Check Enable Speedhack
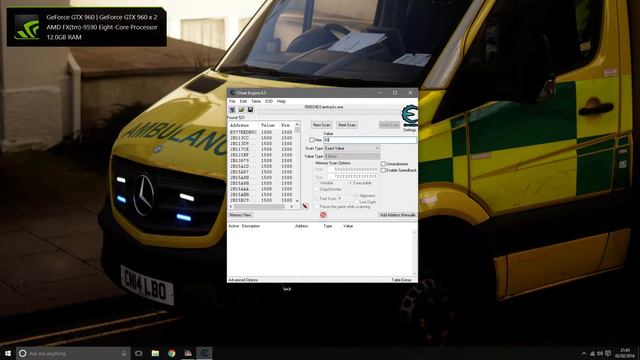640x360 pixels. (x=383, y=170)
